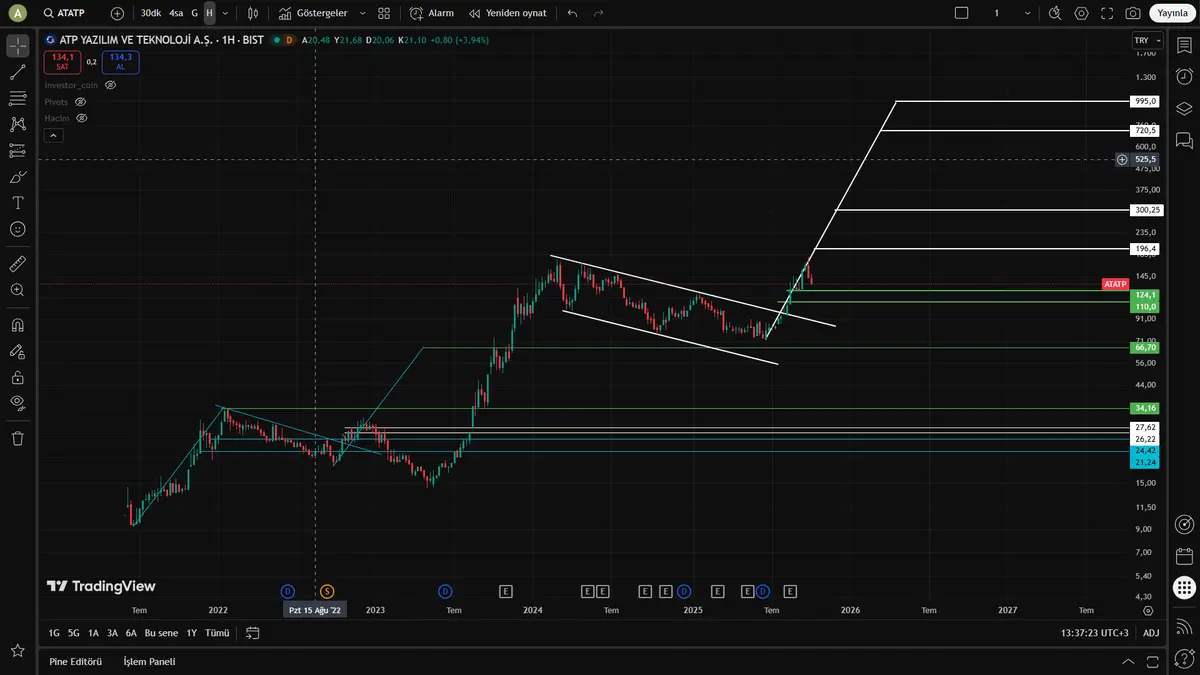Screen dimensions: 1200x675
Task: Expand the timeframe dropdown arrow
Action: 225,13
